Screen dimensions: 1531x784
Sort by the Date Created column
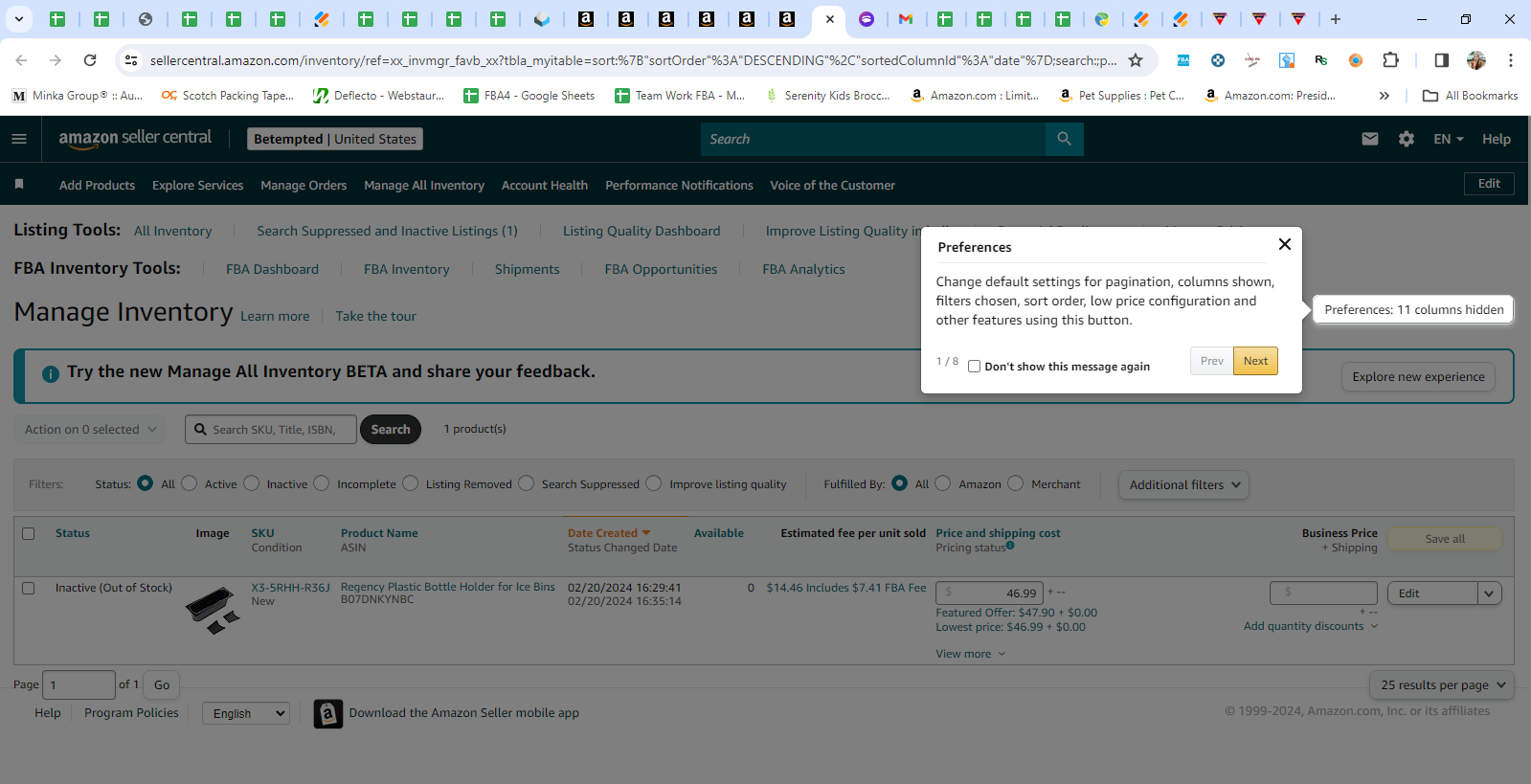click(609, 533)
